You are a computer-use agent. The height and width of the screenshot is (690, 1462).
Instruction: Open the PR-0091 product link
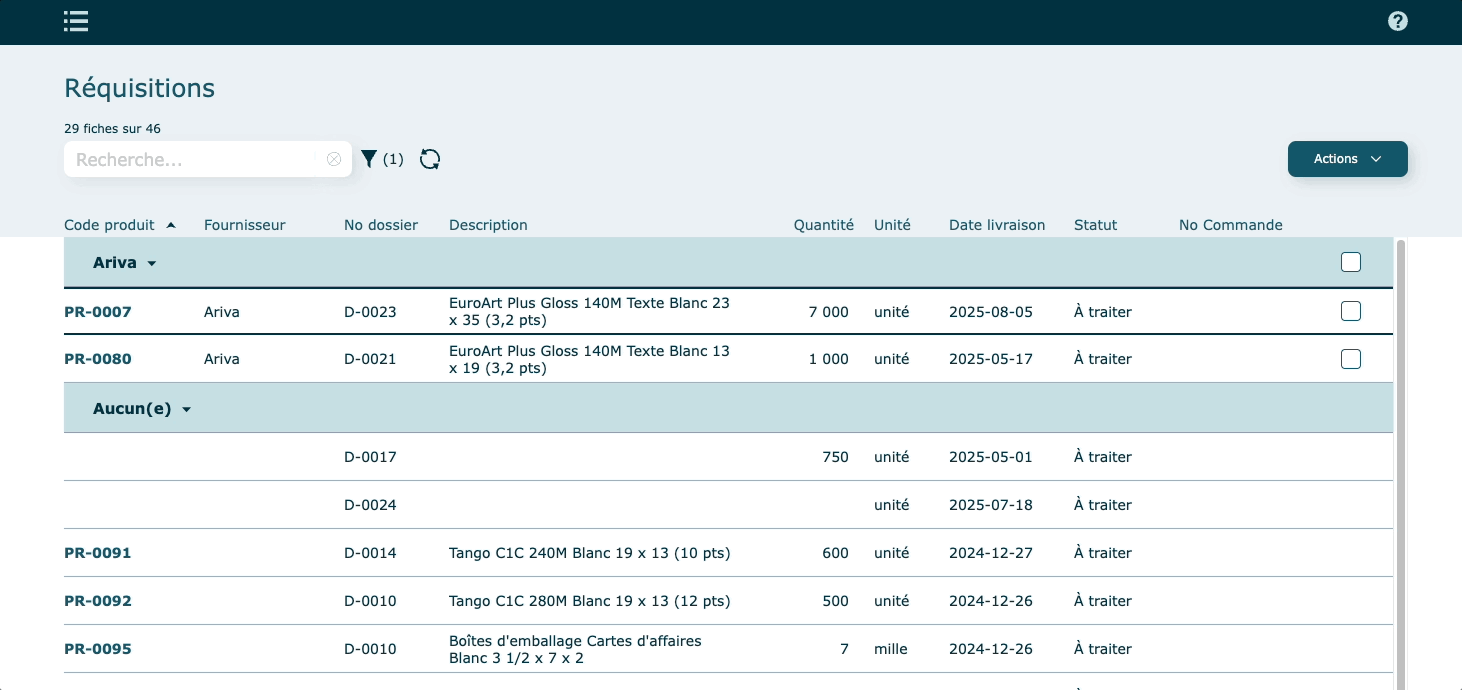97,553
